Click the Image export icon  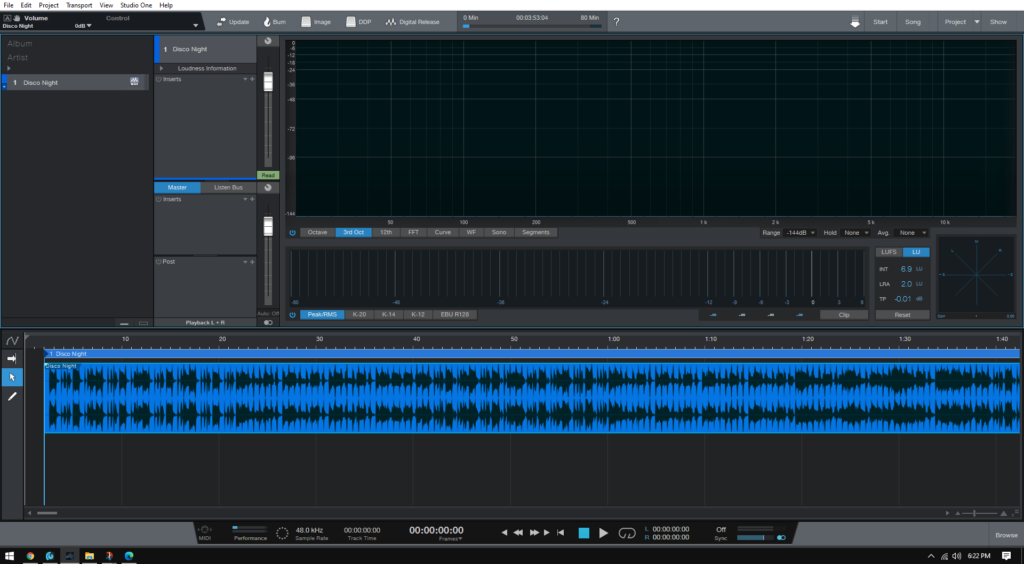point(306,22)
